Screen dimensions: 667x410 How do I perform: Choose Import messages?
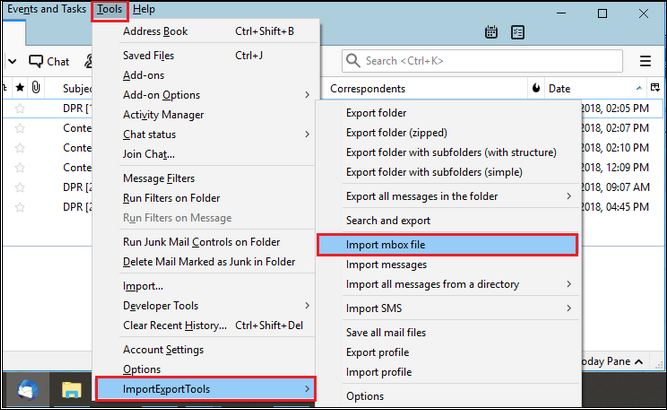tap(449, 265)
